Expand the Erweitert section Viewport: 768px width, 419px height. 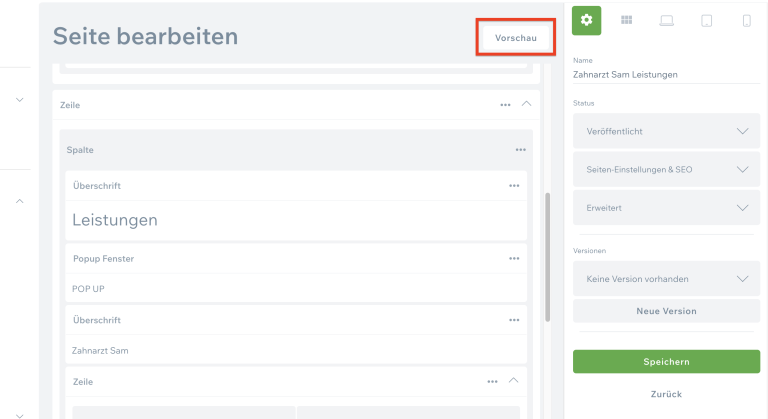coord(666,207)
